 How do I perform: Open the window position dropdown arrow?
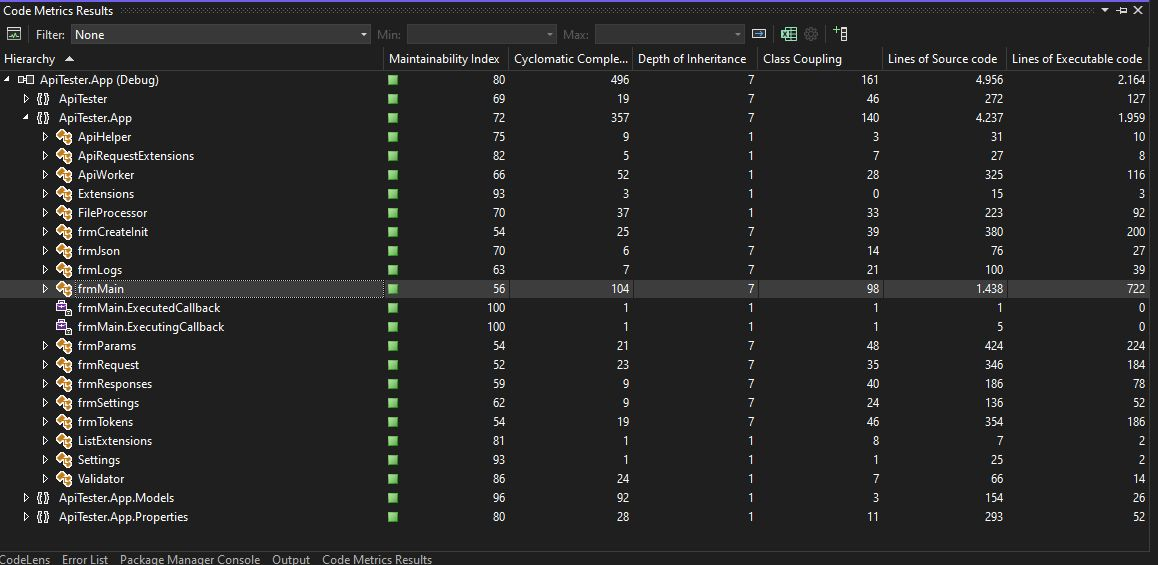click(1105, 10)
